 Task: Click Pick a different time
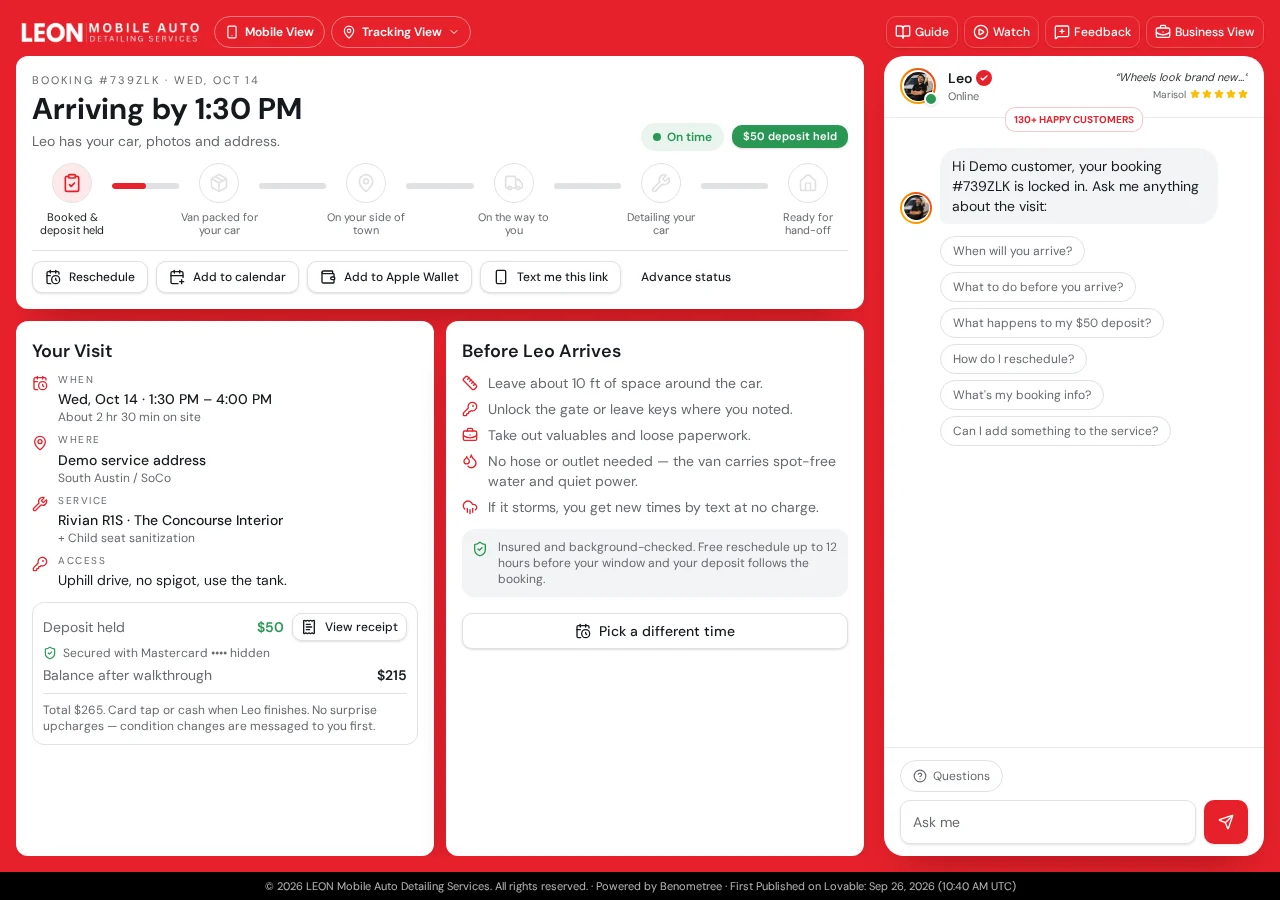point(655,631)
